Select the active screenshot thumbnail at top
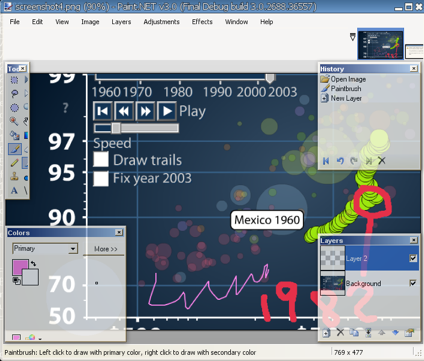424x361 pixels. tap(380, 44)
